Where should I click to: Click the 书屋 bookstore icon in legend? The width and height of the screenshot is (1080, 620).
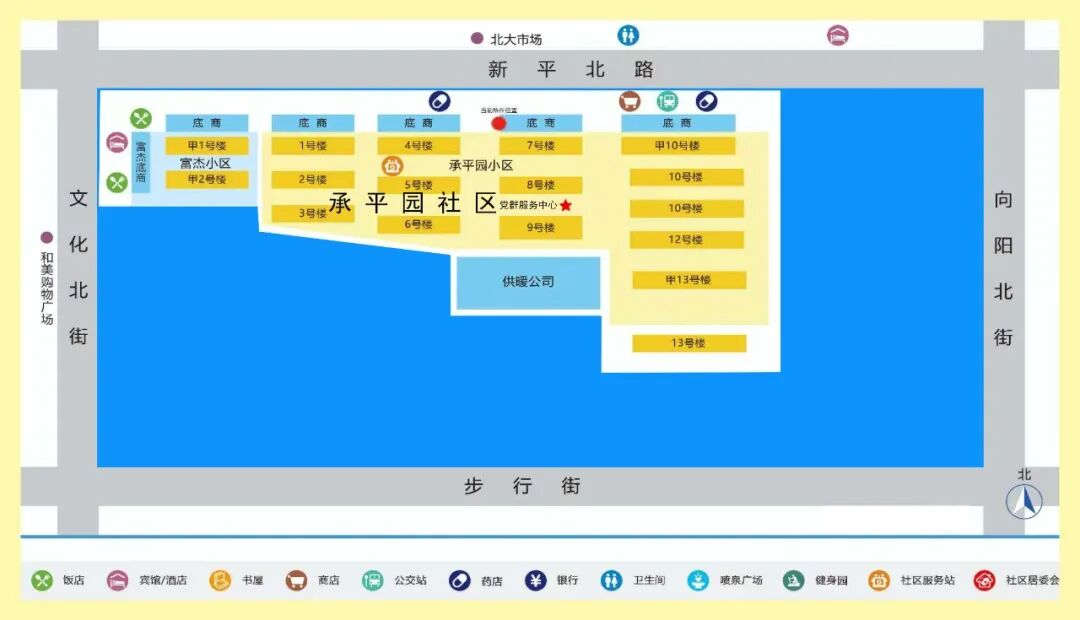point(220,580)
